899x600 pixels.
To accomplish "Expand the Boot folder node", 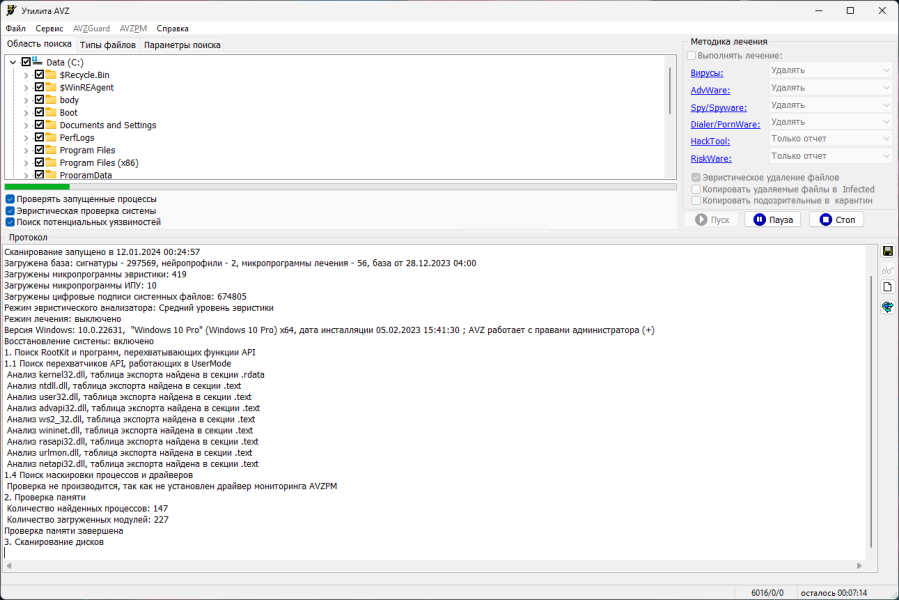I will click(x=26, y=112).
